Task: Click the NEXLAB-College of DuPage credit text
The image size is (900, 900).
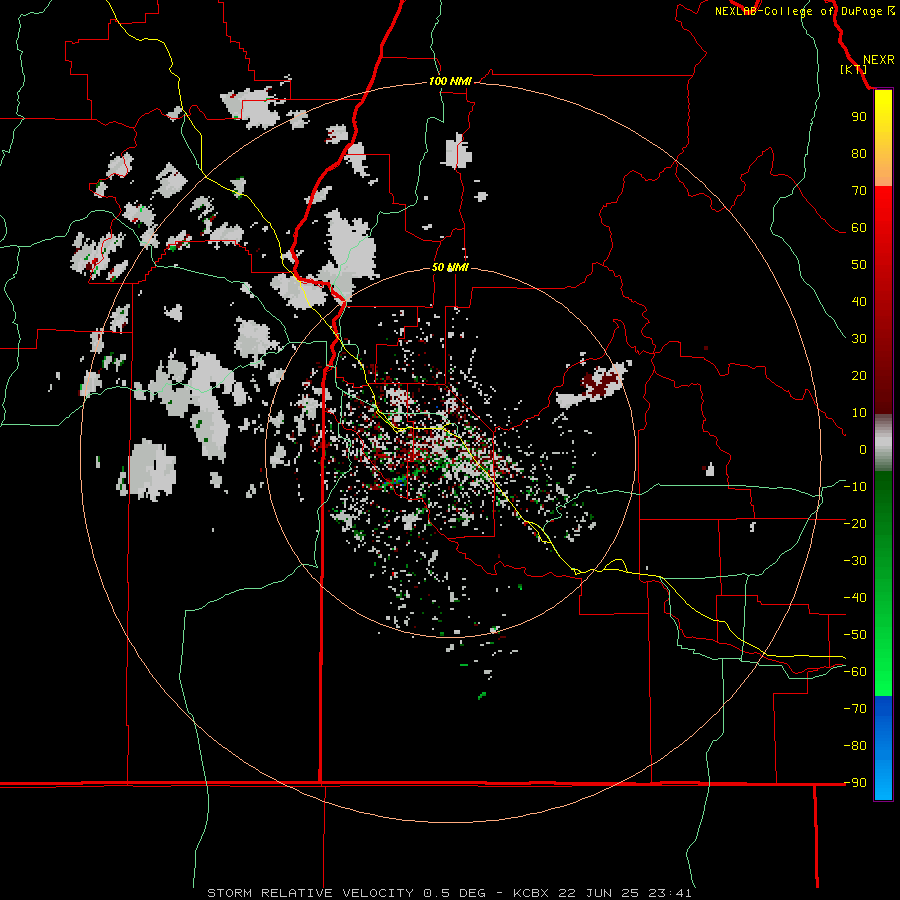Action: tap(798, 11)
